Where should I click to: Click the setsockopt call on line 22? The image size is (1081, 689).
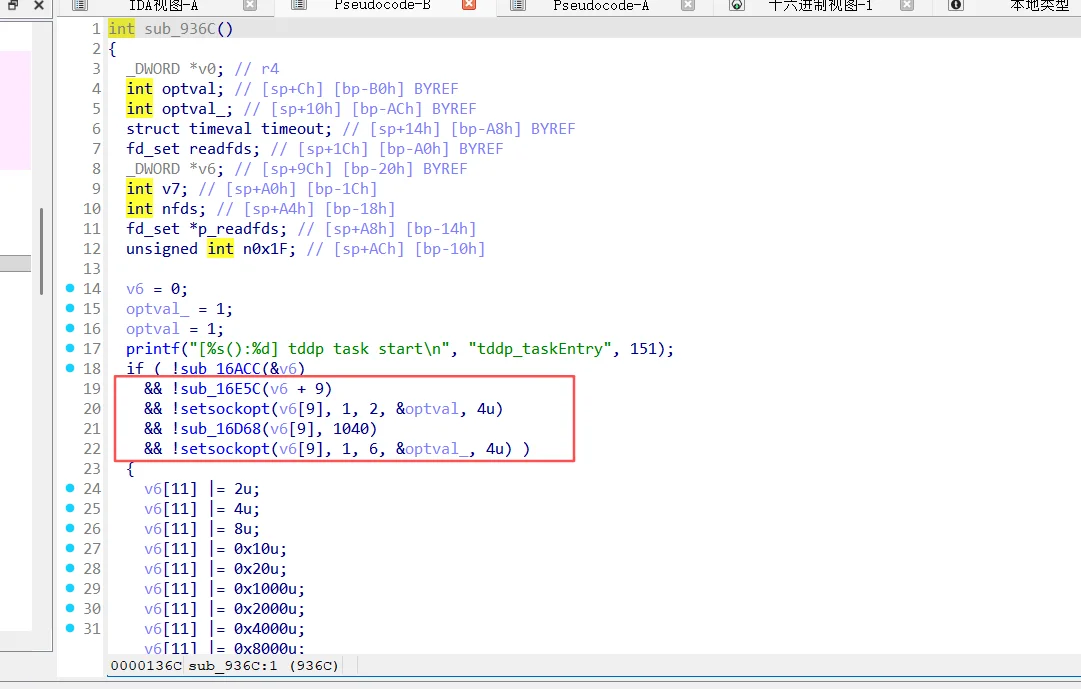(225, 449)
